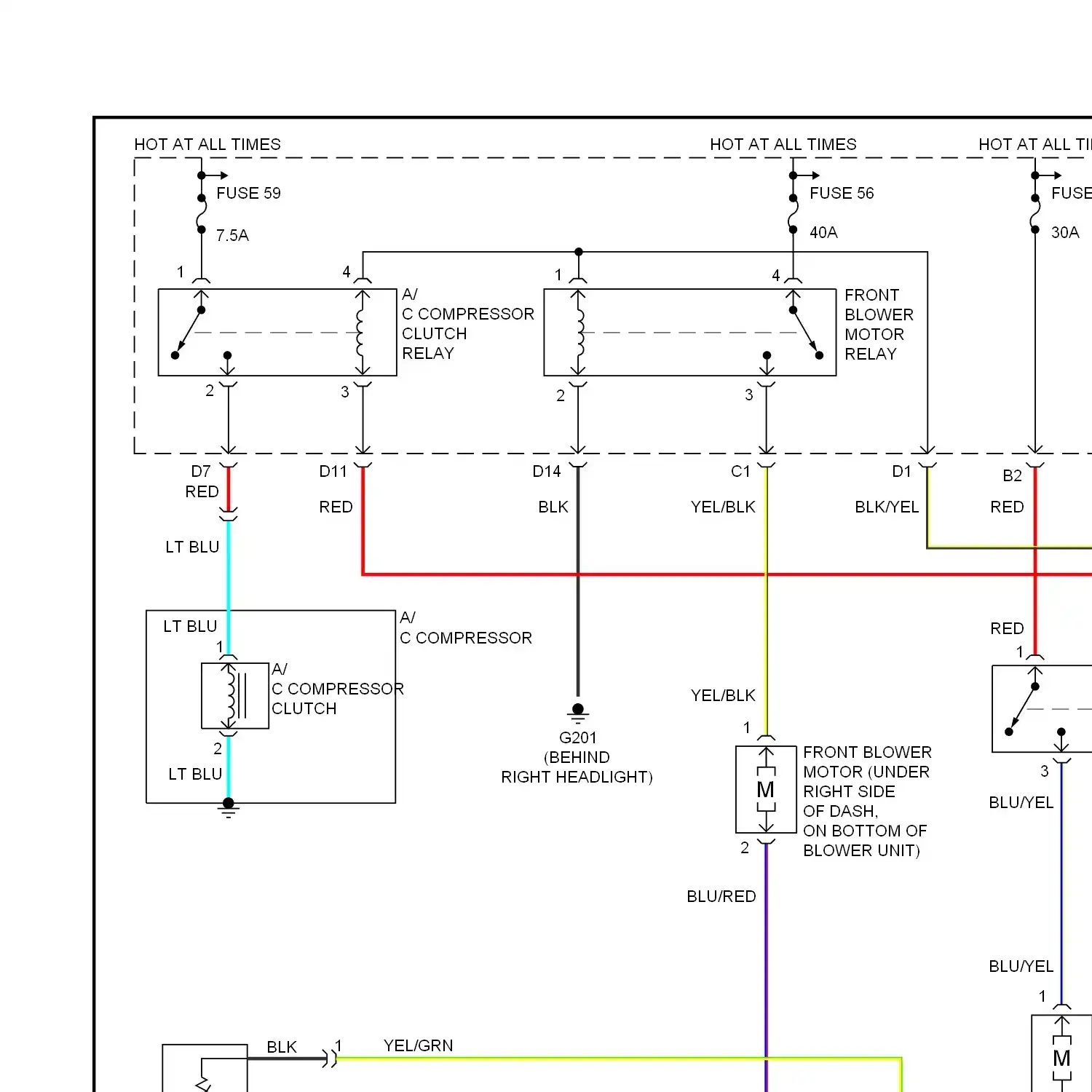Click the upper BLU/YEL label below pin 3
The height and width of the screenshot is (1092, 1092).
1021,802
